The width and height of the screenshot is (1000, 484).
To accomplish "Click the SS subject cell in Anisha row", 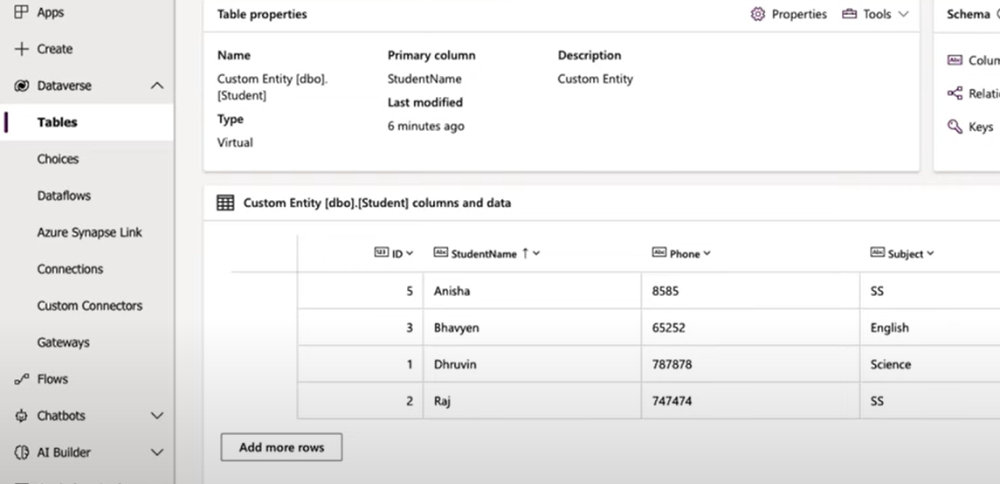I will pyautogui.click(x=930, y=291).
